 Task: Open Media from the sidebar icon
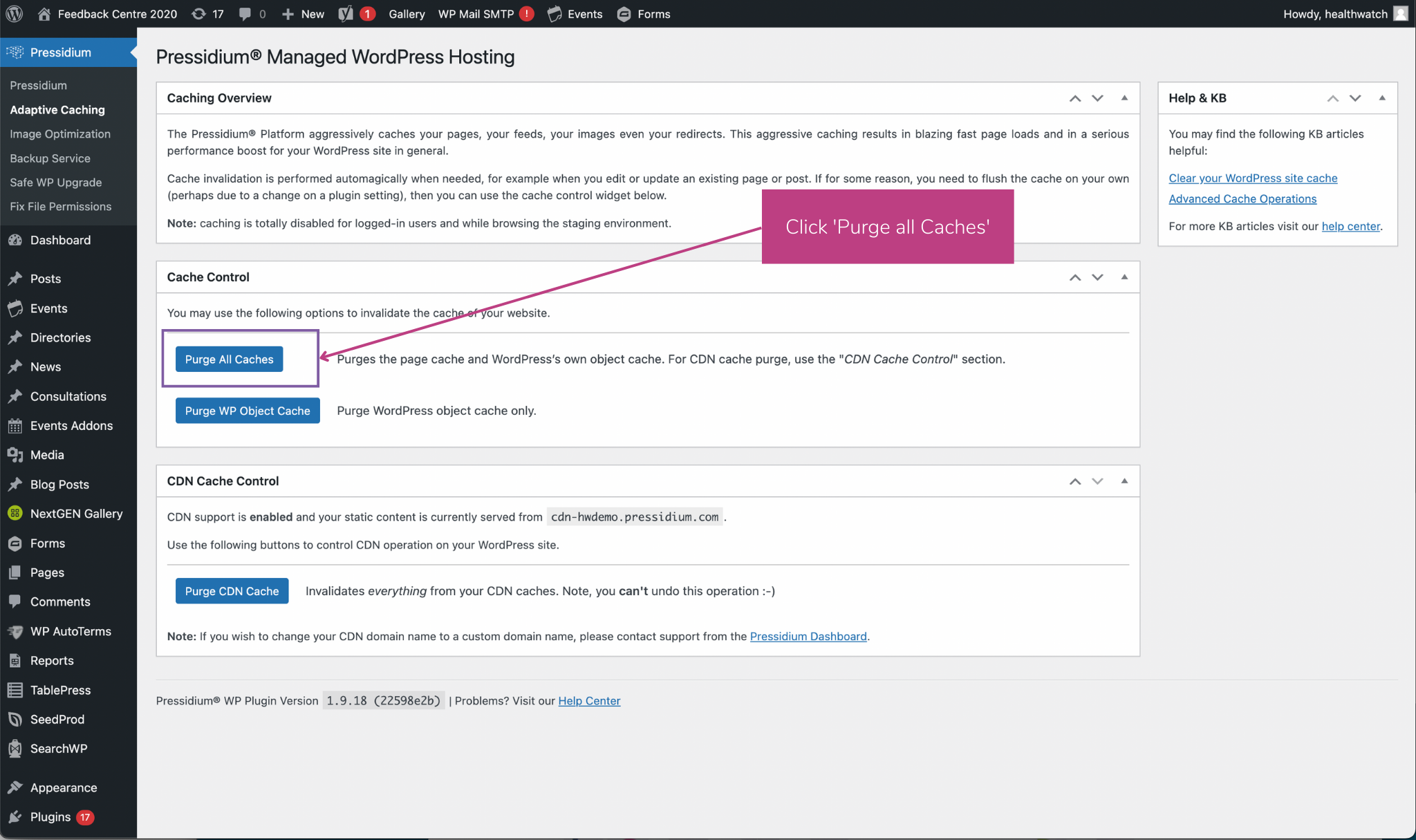(x=15, y=455)
